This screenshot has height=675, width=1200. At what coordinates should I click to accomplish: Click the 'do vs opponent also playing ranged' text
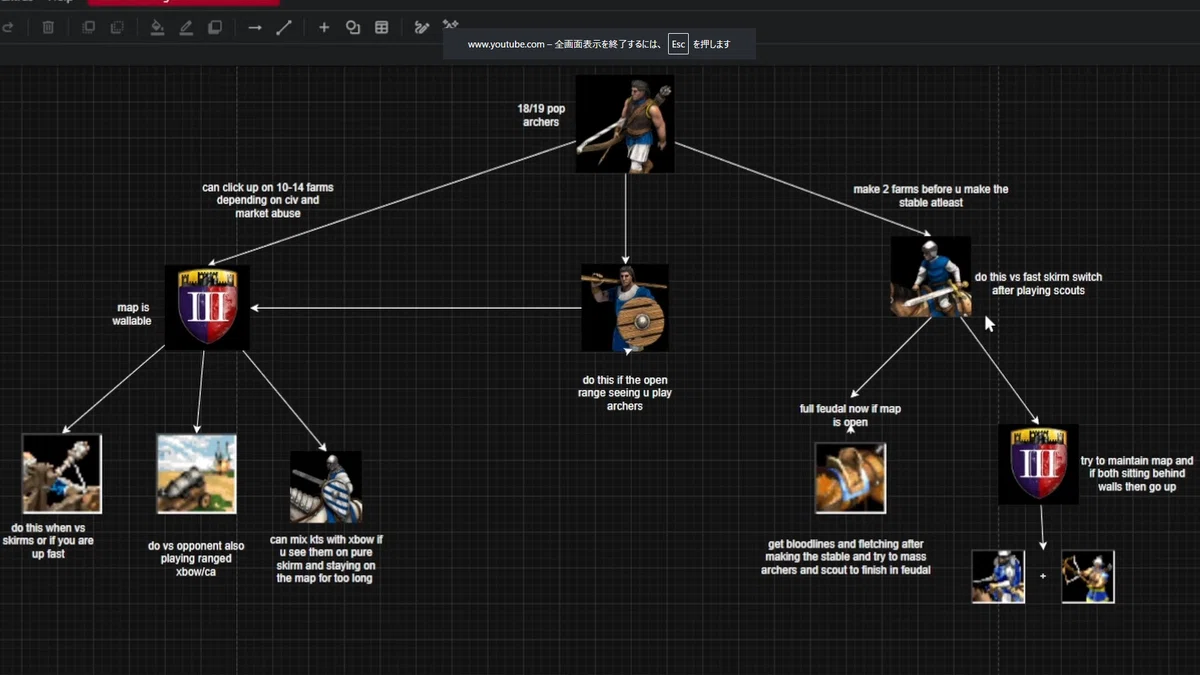pyautogui.click(x=196, y=560)
